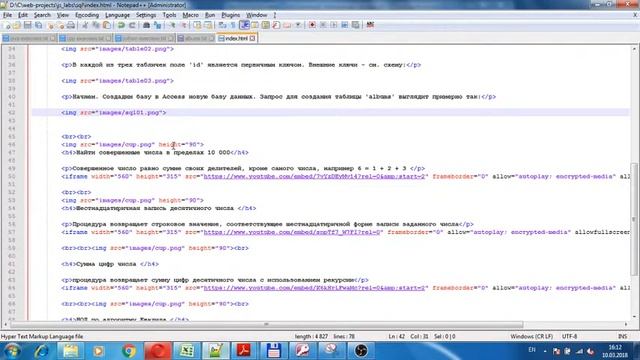
Task: Click the volume icon in system tray
Action: coord(591,351)
